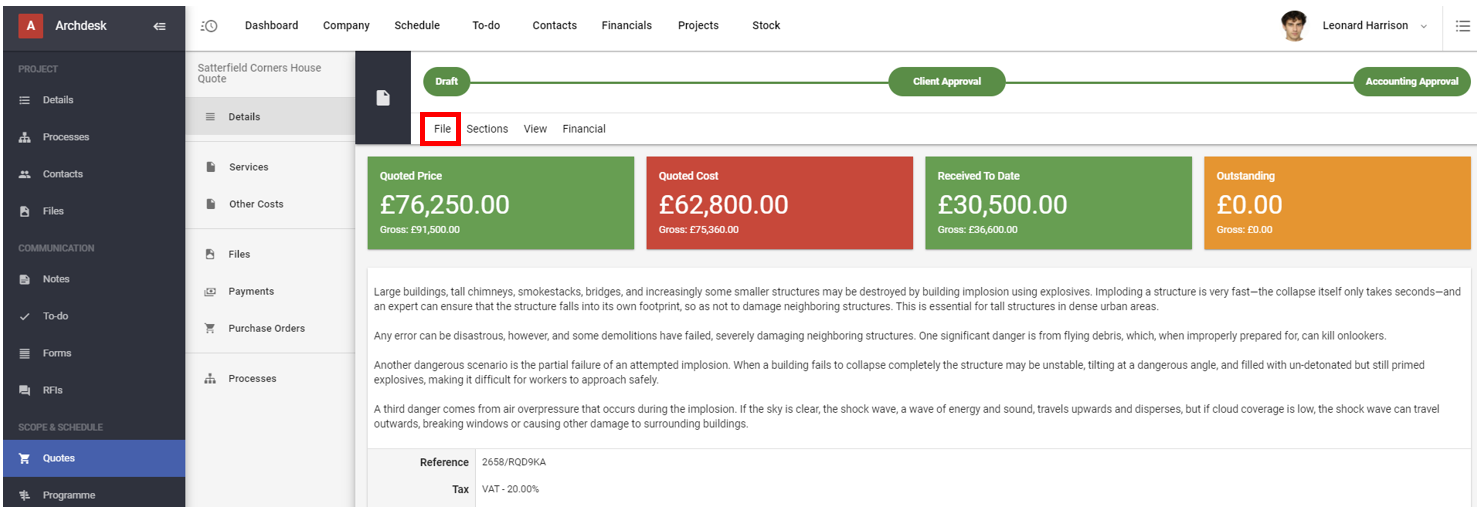This screenshot has height=510, width=1477.
Task: Open the Archdesk red logo
Action: [30, 26]
